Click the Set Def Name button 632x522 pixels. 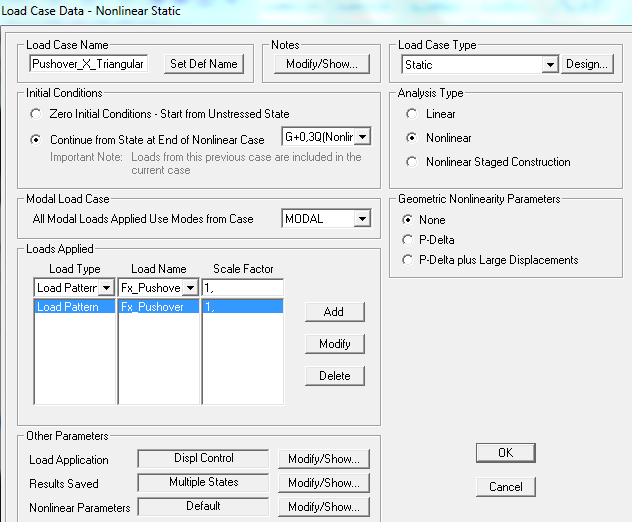pos(204,64)
